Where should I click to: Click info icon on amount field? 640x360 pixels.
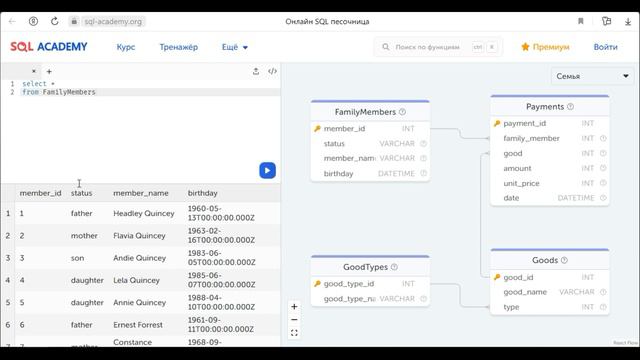tap(603, 168)
